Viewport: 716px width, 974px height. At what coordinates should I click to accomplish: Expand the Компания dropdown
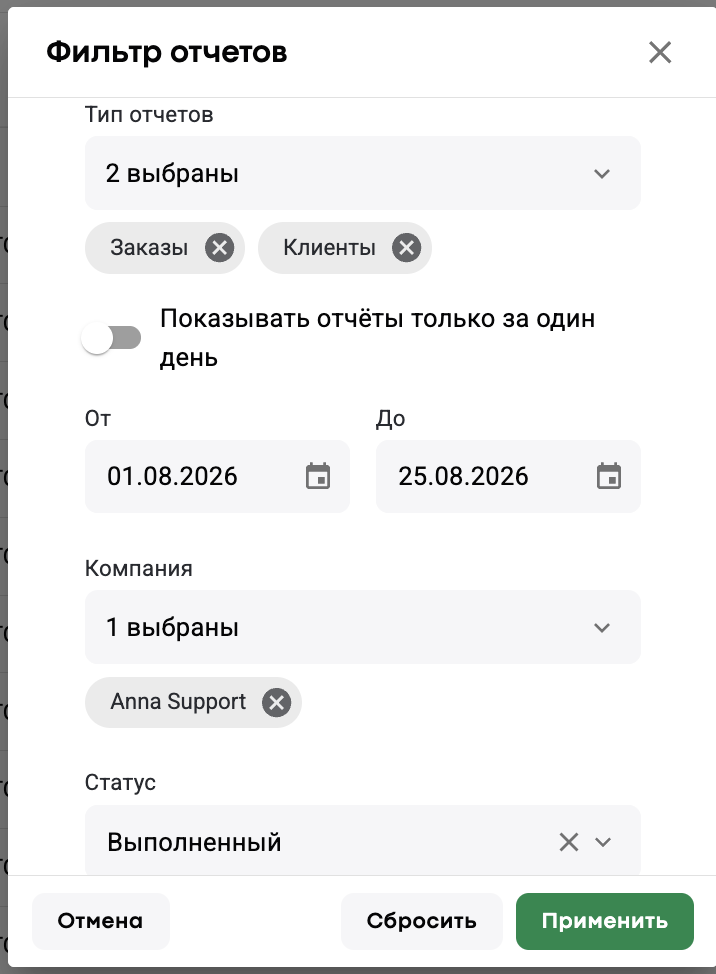[363, 627]
